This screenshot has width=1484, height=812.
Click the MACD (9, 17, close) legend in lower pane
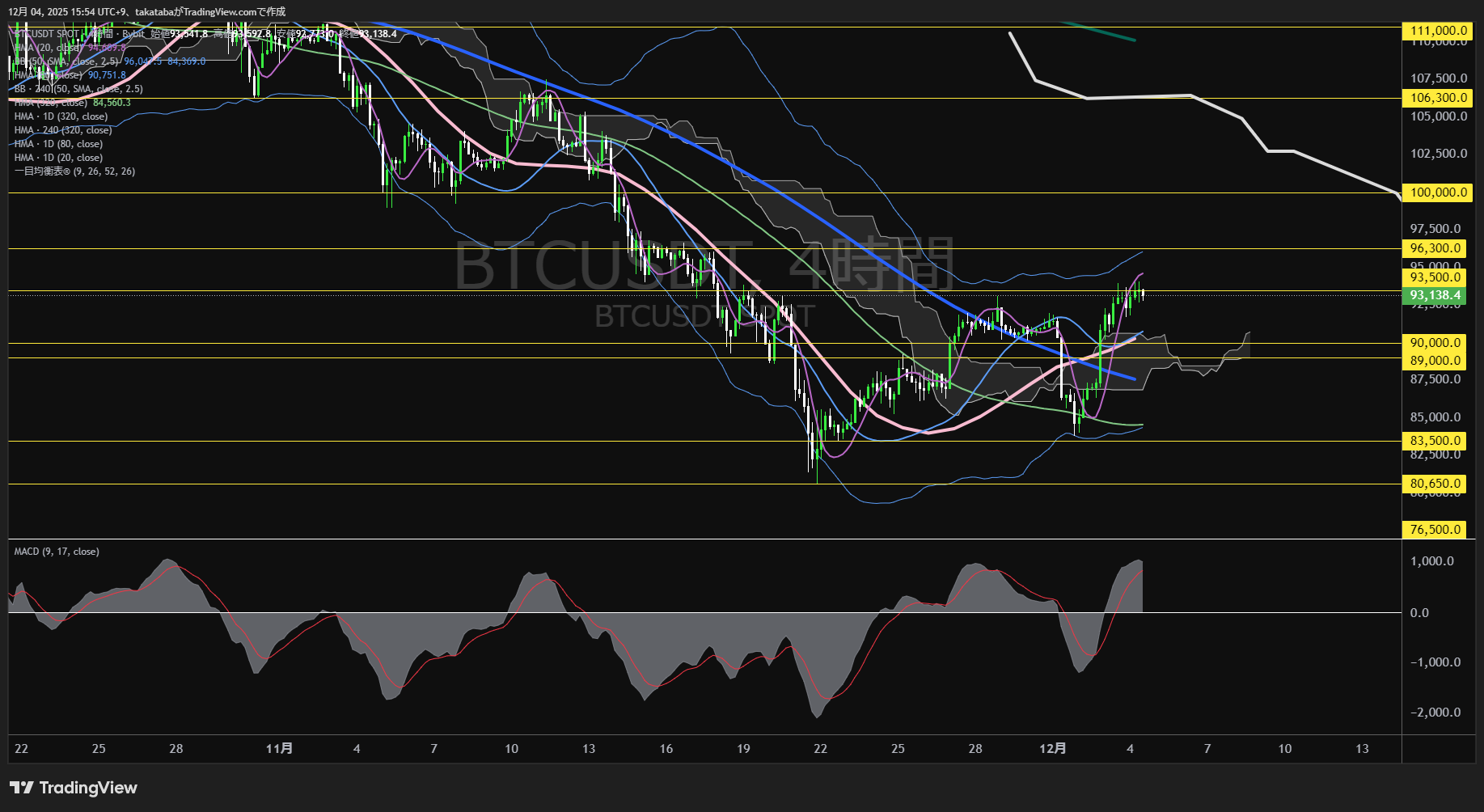pyautogui.click(x=55, y=551)
